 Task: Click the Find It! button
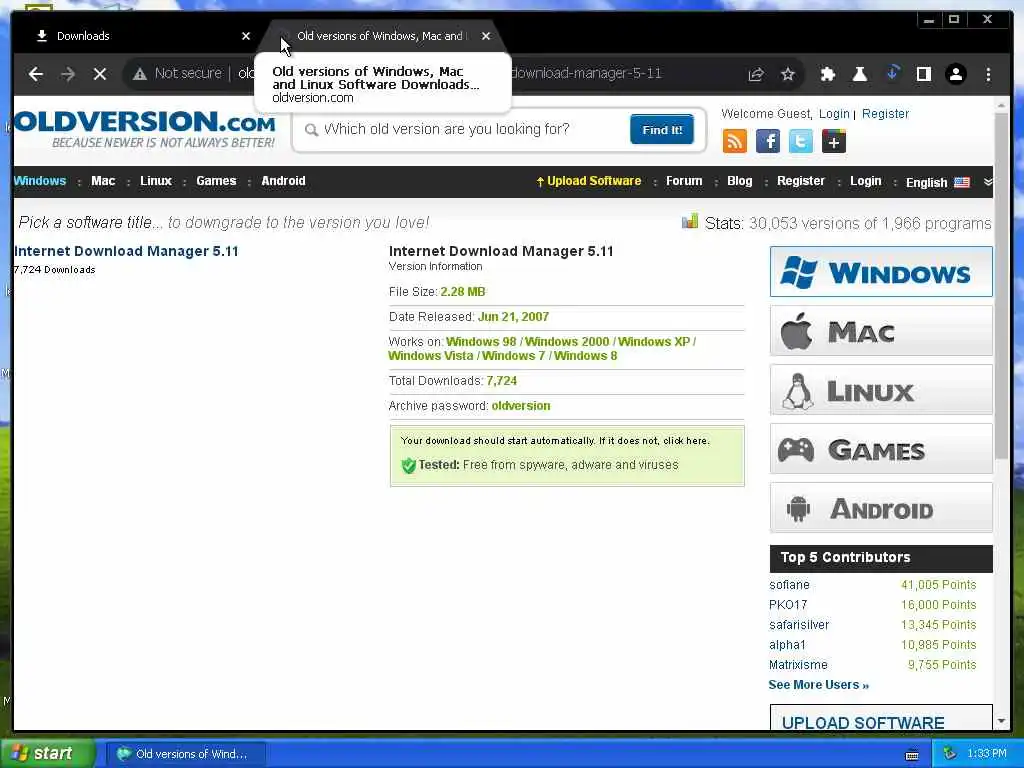click(662, 129)
